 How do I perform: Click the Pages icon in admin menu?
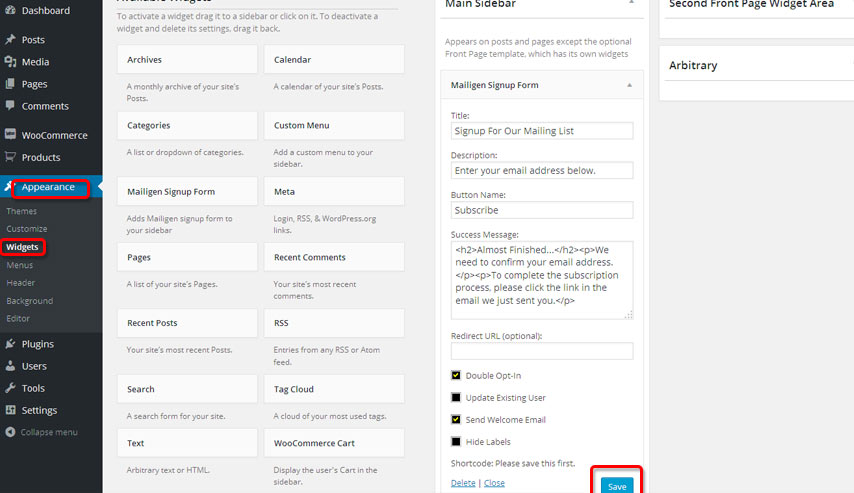10,84
